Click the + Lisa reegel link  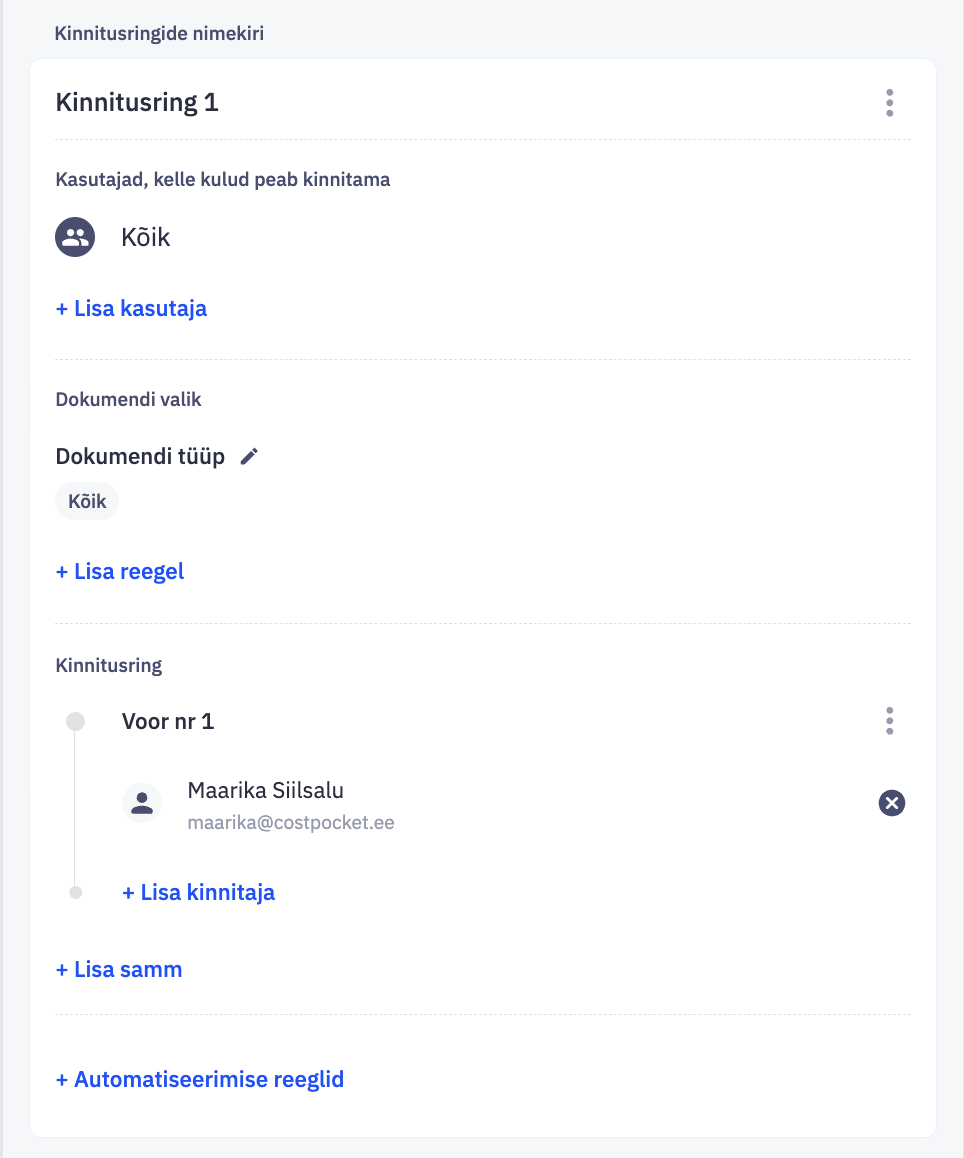(120, 572)
